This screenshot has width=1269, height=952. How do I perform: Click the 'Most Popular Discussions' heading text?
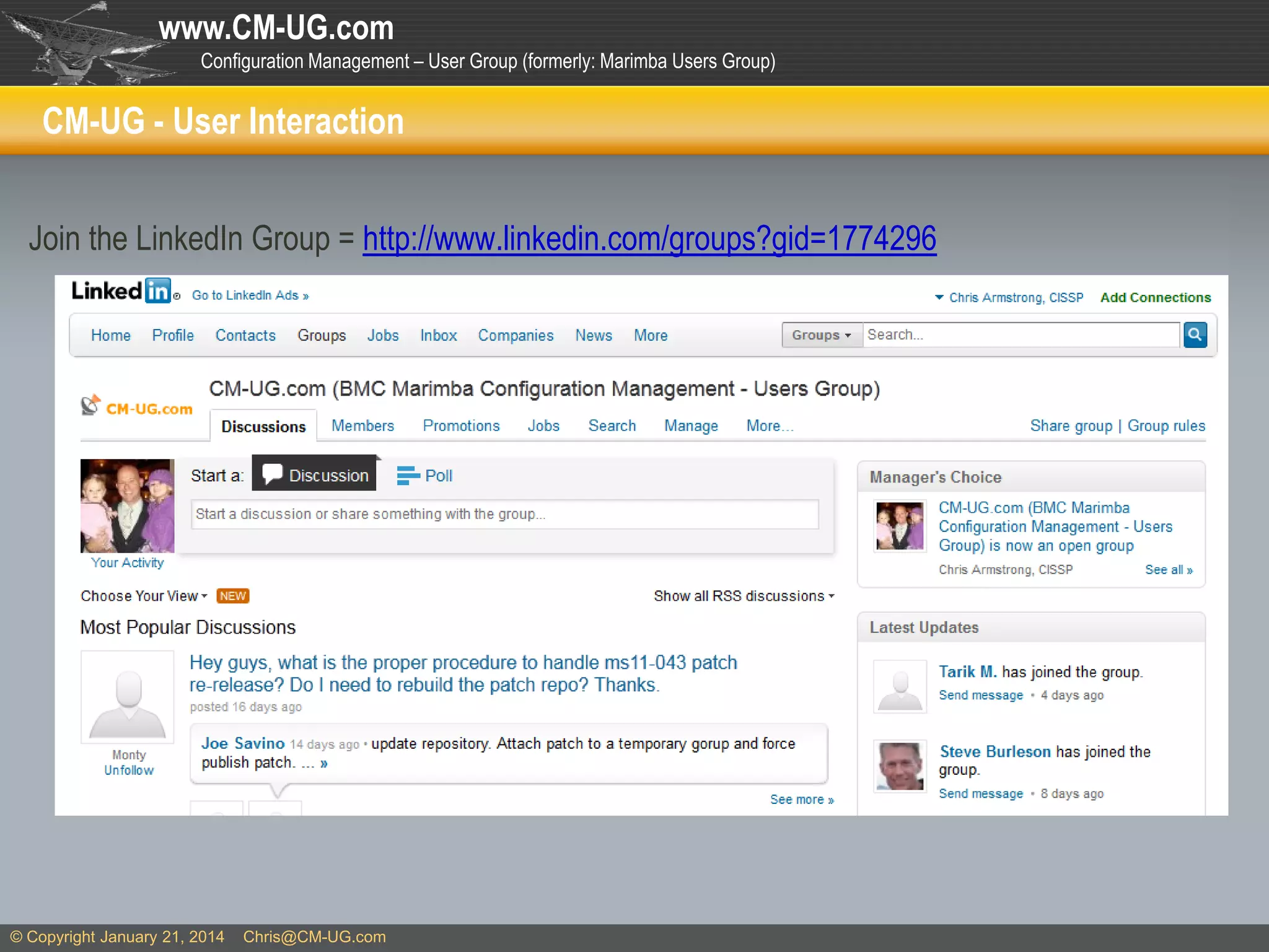188,627
